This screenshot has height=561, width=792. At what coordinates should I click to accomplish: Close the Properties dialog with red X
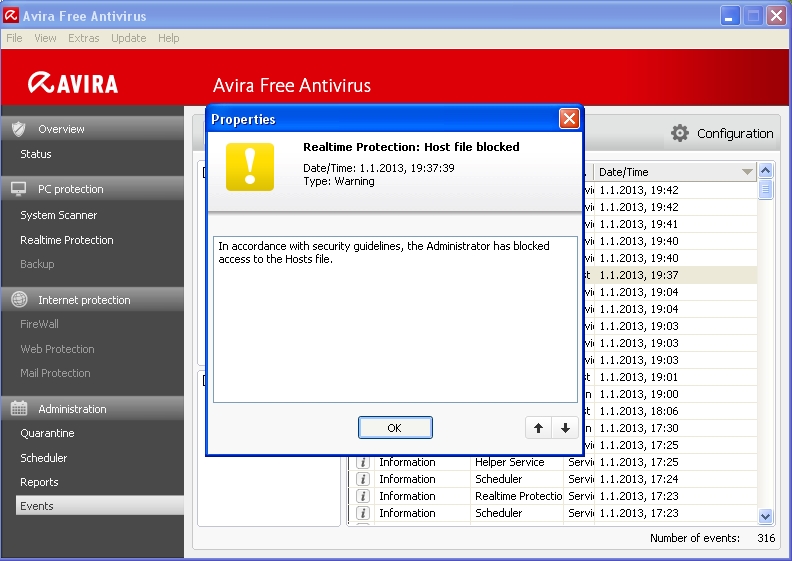click(569, 119)
